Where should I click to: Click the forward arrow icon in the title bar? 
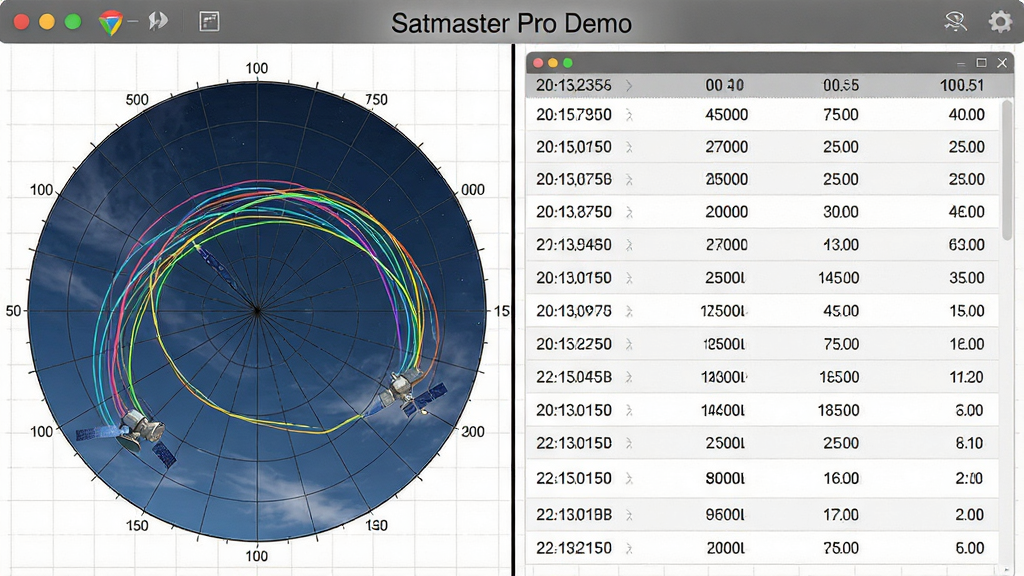pyautogui.click(x=158, y=22)
